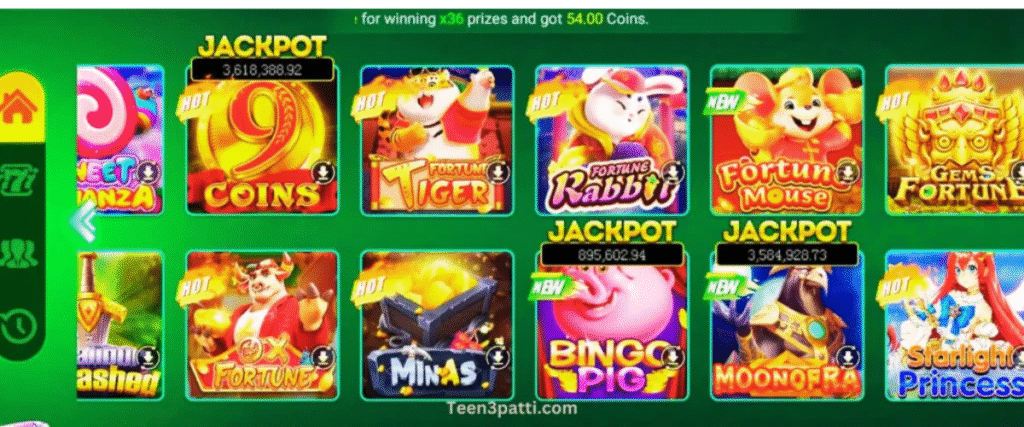The width and height of the screenshot is (1024, 427).
Task: Download the Moon of Ra game
Action: click(x=847, y=357)
